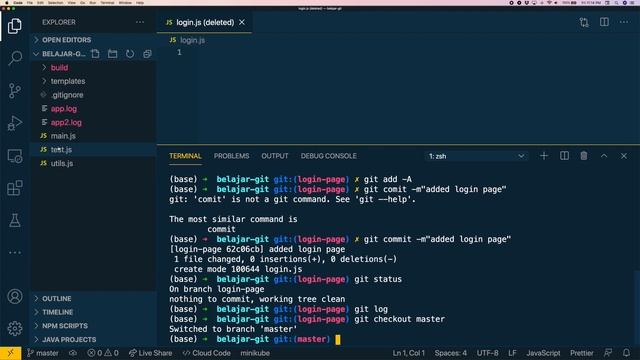Kill the active terminal
Viewport: 640px width, 360px height.
pos(584,156)
